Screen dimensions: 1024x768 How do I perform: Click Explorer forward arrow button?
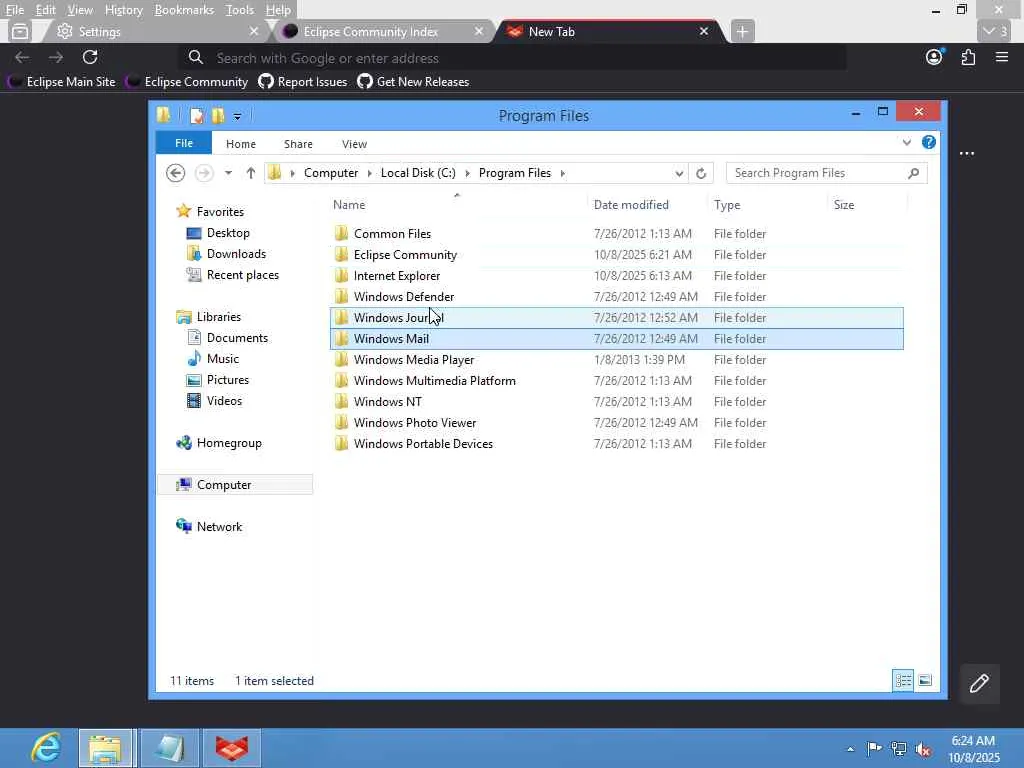[204, 173]
